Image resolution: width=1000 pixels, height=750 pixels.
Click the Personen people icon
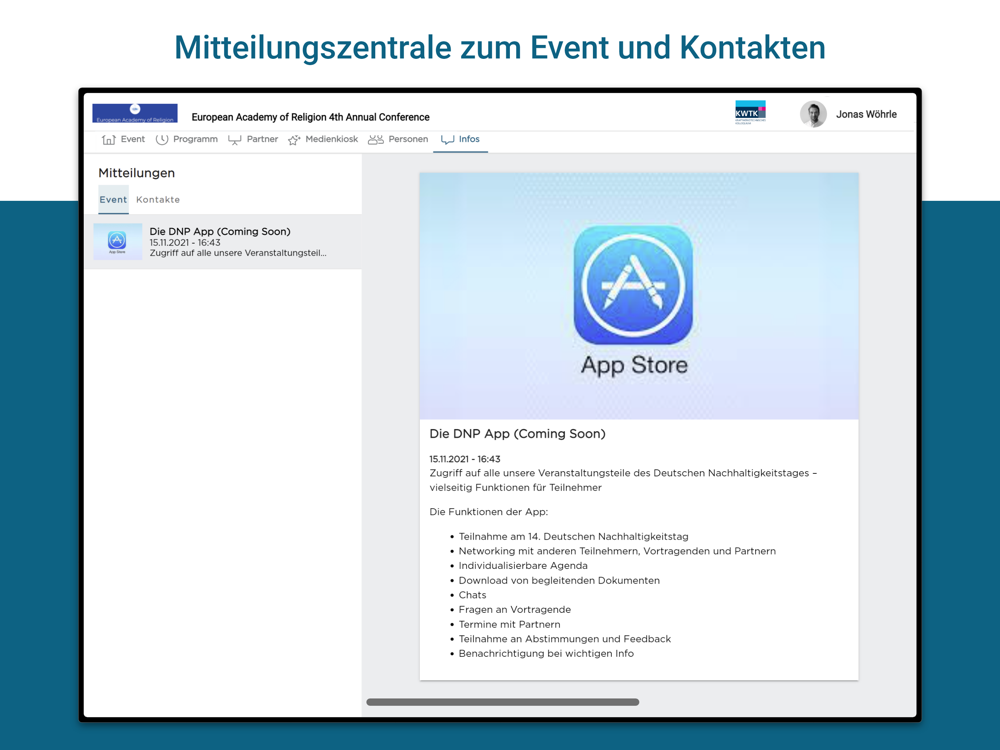coord(376,140)
